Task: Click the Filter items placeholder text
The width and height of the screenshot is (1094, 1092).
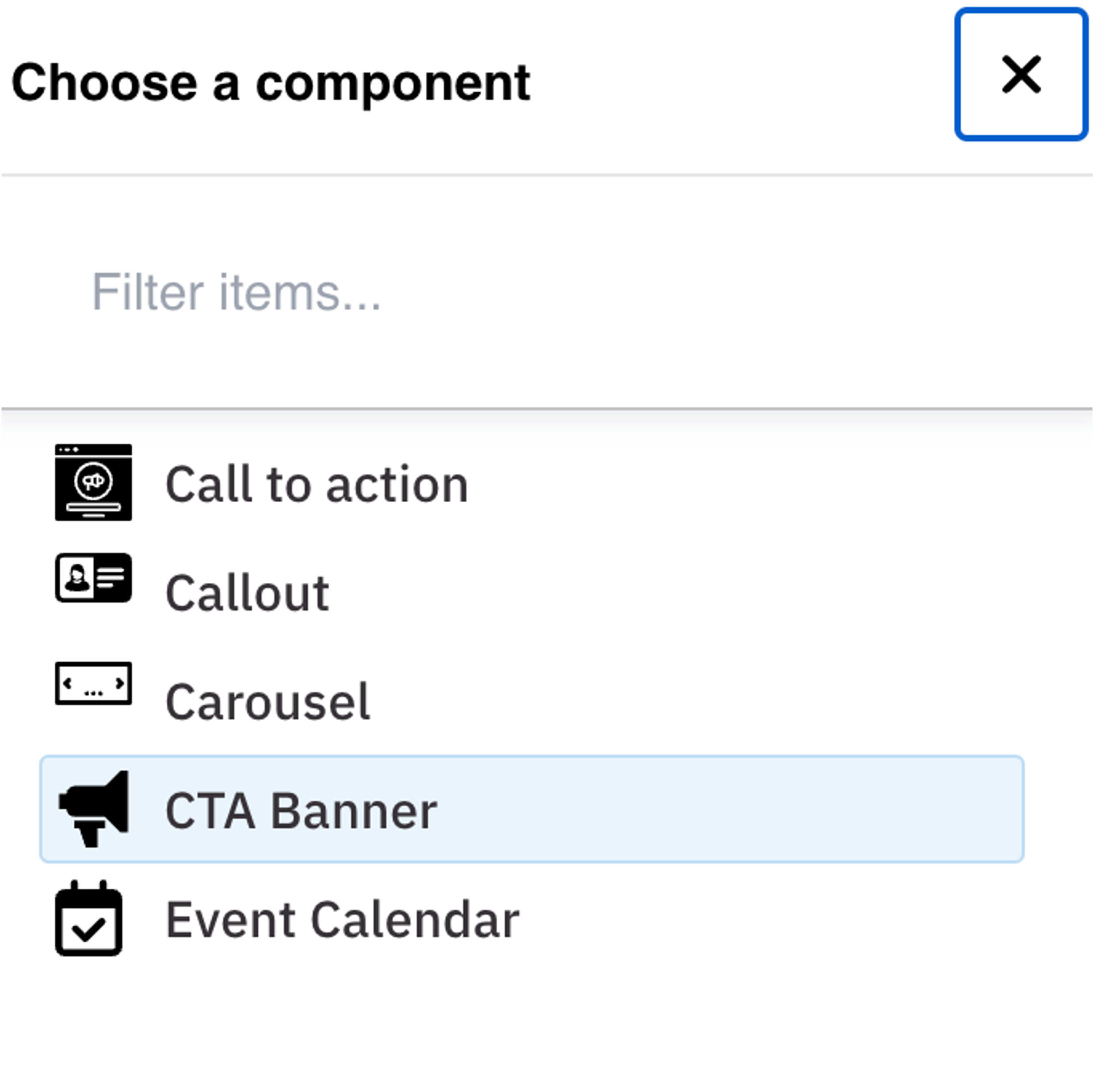Action: 236,292
